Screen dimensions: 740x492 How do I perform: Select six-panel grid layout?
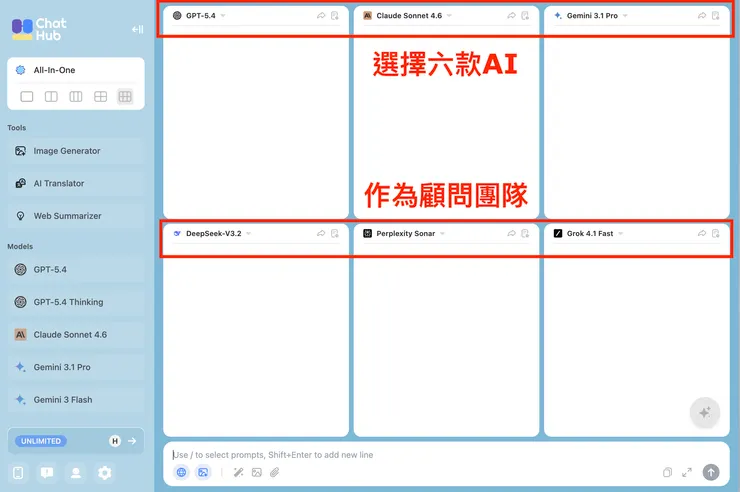click(125, 97)
